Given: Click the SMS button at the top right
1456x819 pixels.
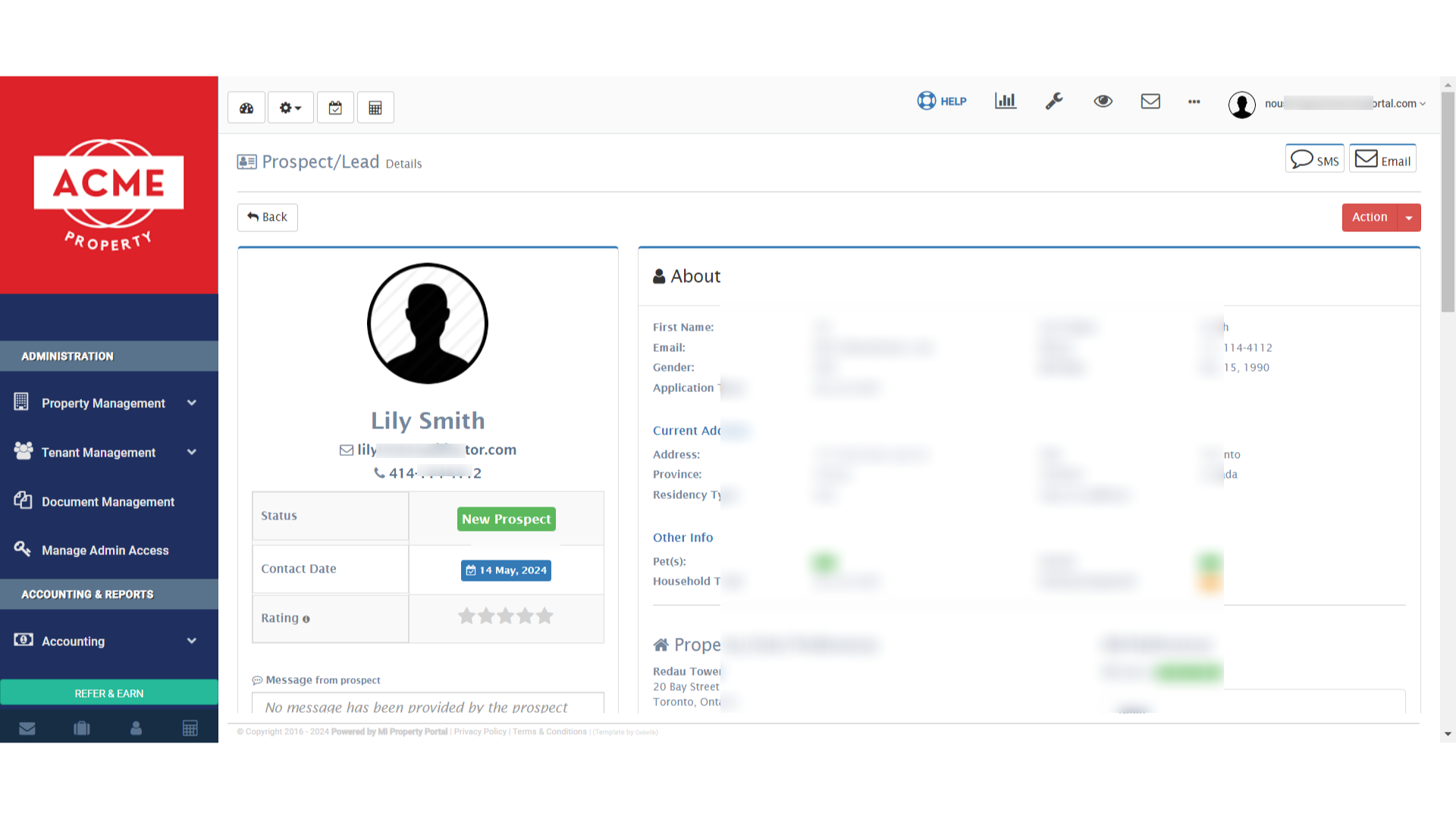Looking at the screenshot, I should coord(1314,158).
